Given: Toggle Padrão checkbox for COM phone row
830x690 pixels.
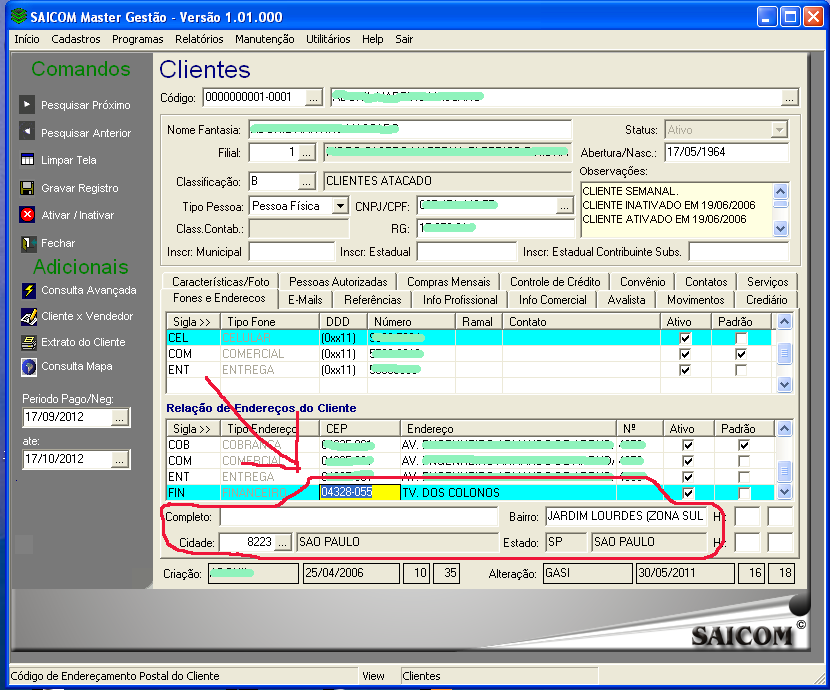Looking at the screenshot, I should point(741,354).
